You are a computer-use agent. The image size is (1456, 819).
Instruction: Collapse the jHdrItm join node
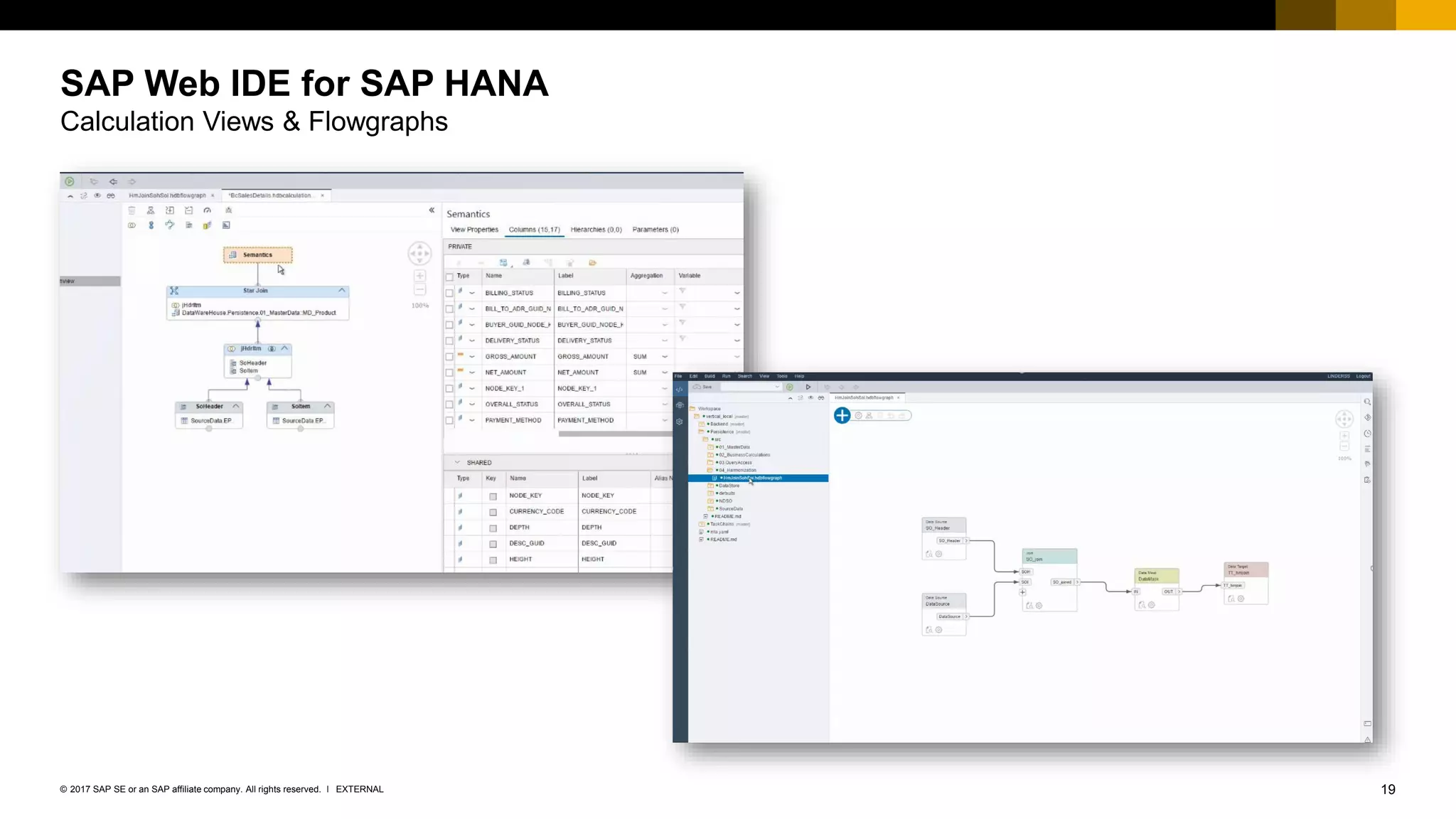coord(285,348)
